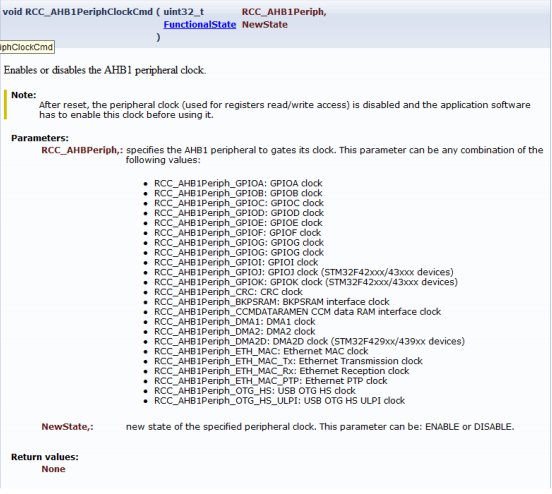Select RCC_AHB1Periph_DMA2: DMA2 clock entry
Image resolution: width=552 pixels, height=494 pixels.
coord(234,331)
